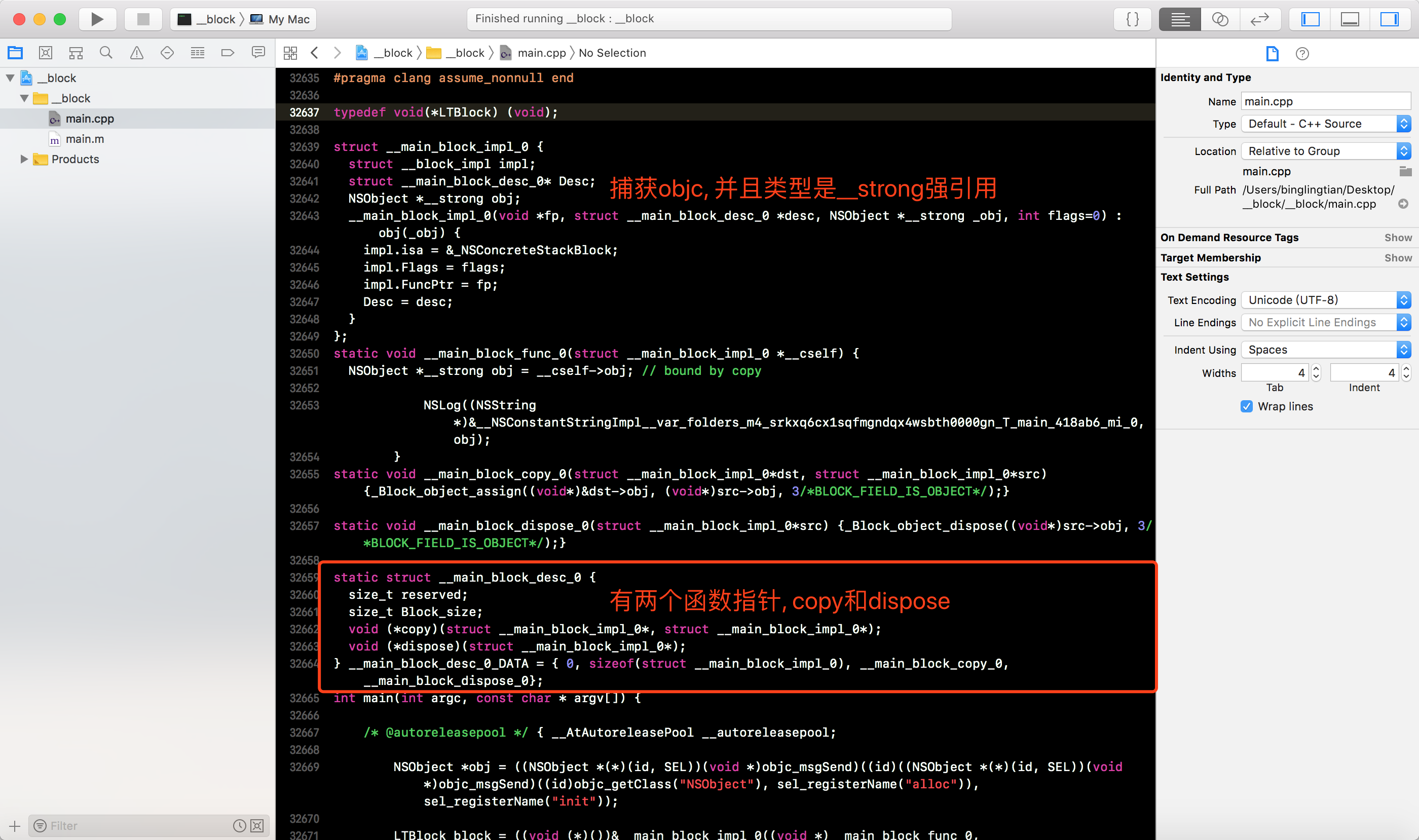The image size is (1419, 840).
Task: Open the code snippets library braces button
Action: coord(1133,19)
